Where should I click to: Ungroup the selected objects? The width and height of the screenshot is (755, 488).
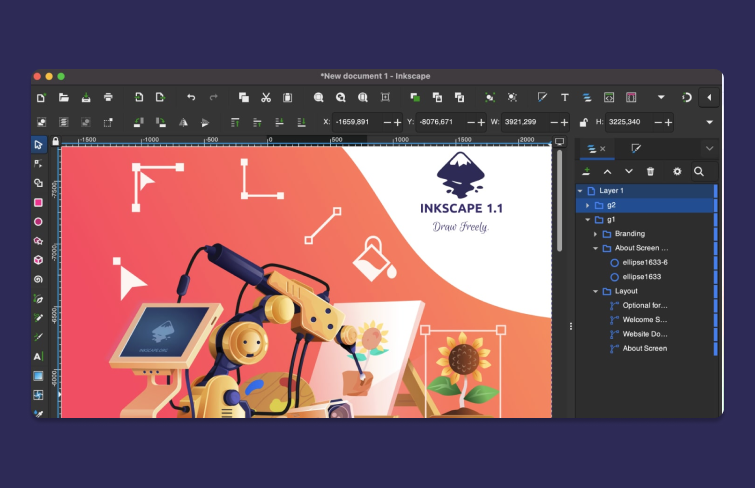pos(512,98)
